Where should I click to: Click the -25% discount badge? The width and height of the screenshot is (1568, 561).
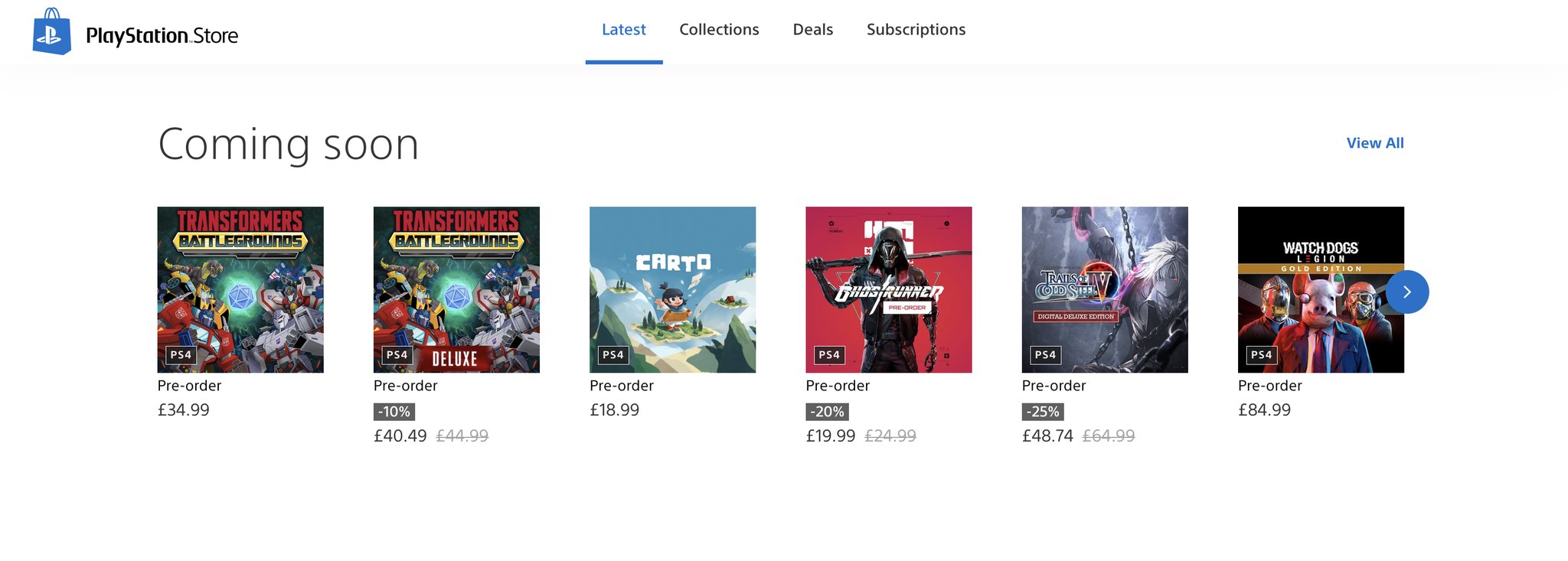[x=1043, y=412]
